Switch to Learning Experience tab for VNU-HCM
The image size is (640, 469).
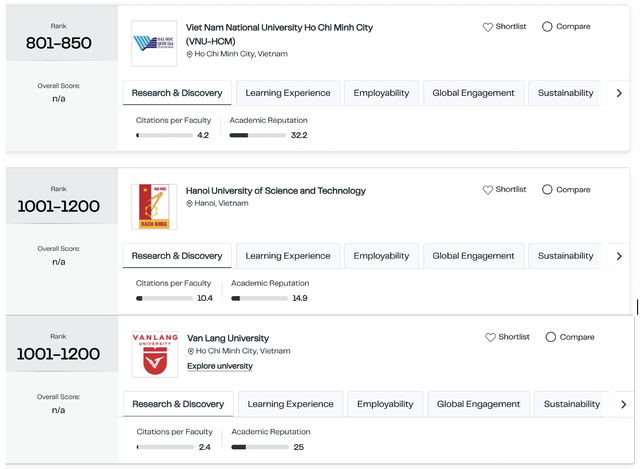[x=288, y=93]
